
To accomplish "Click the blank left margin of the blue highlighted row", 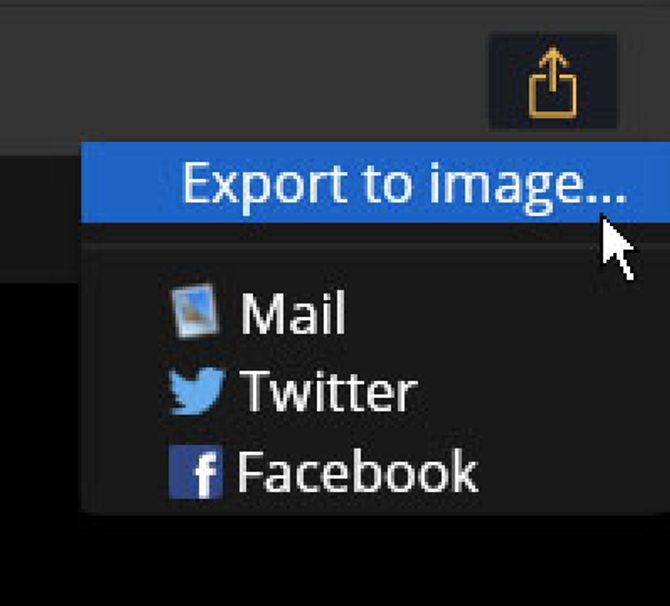I will click(x=130, y=182).
